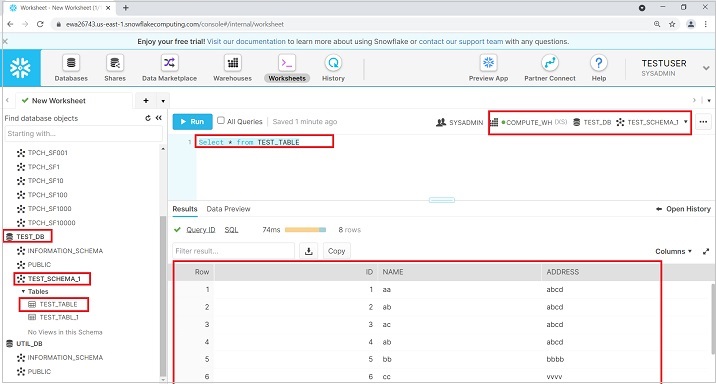This screenshot has width=716, height=384.
Task: Open the Databases page icon
Action: click(x=71, y=63)
